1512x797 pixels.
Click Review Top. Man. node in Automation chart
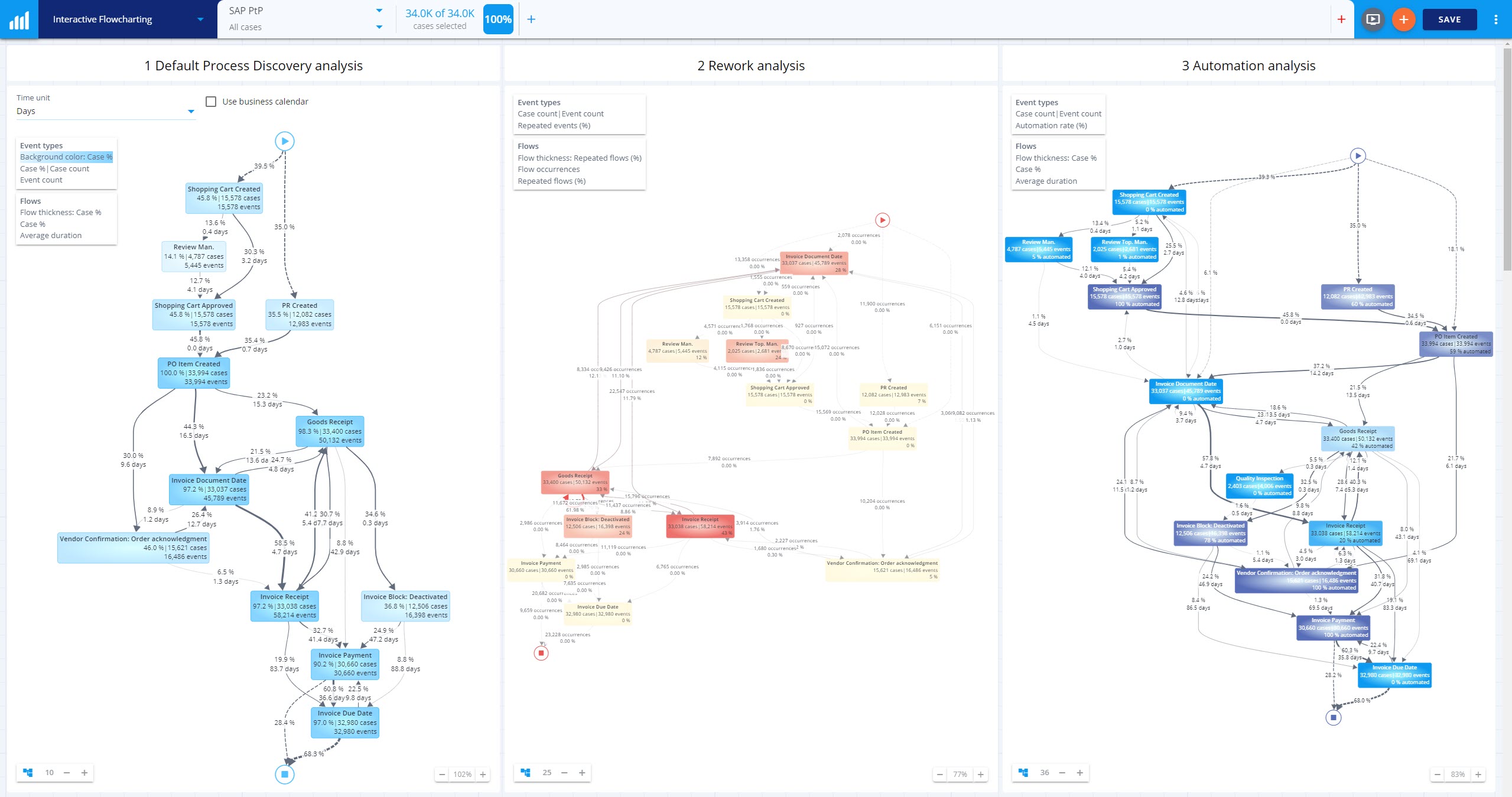coord(1124,249)
